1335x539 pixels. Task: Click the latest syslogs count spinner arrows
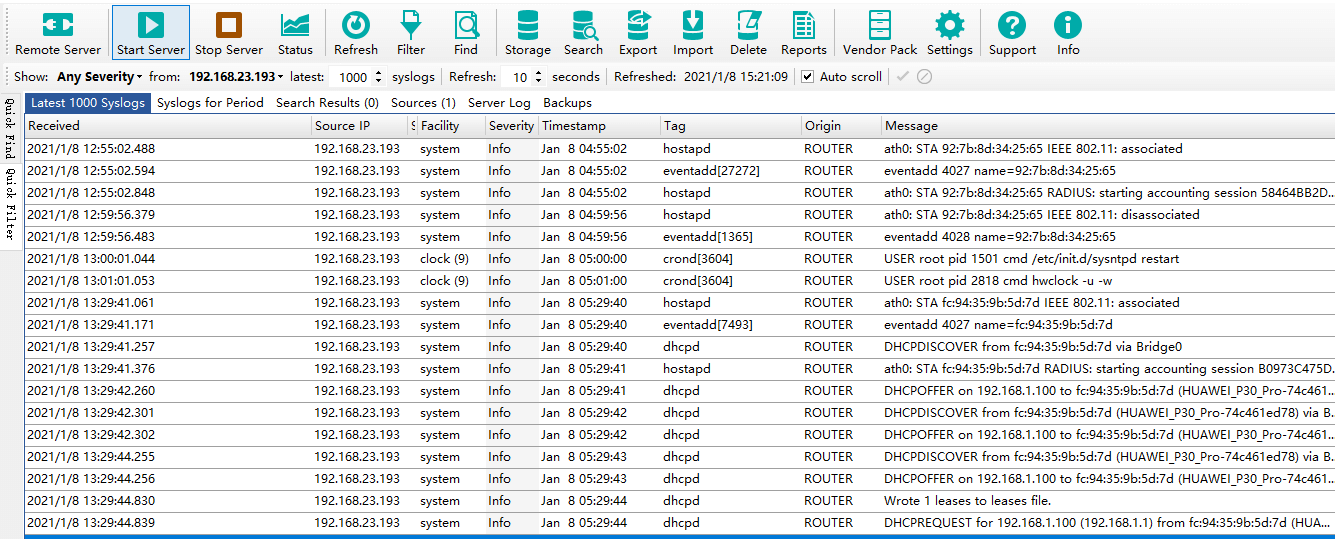378,77
